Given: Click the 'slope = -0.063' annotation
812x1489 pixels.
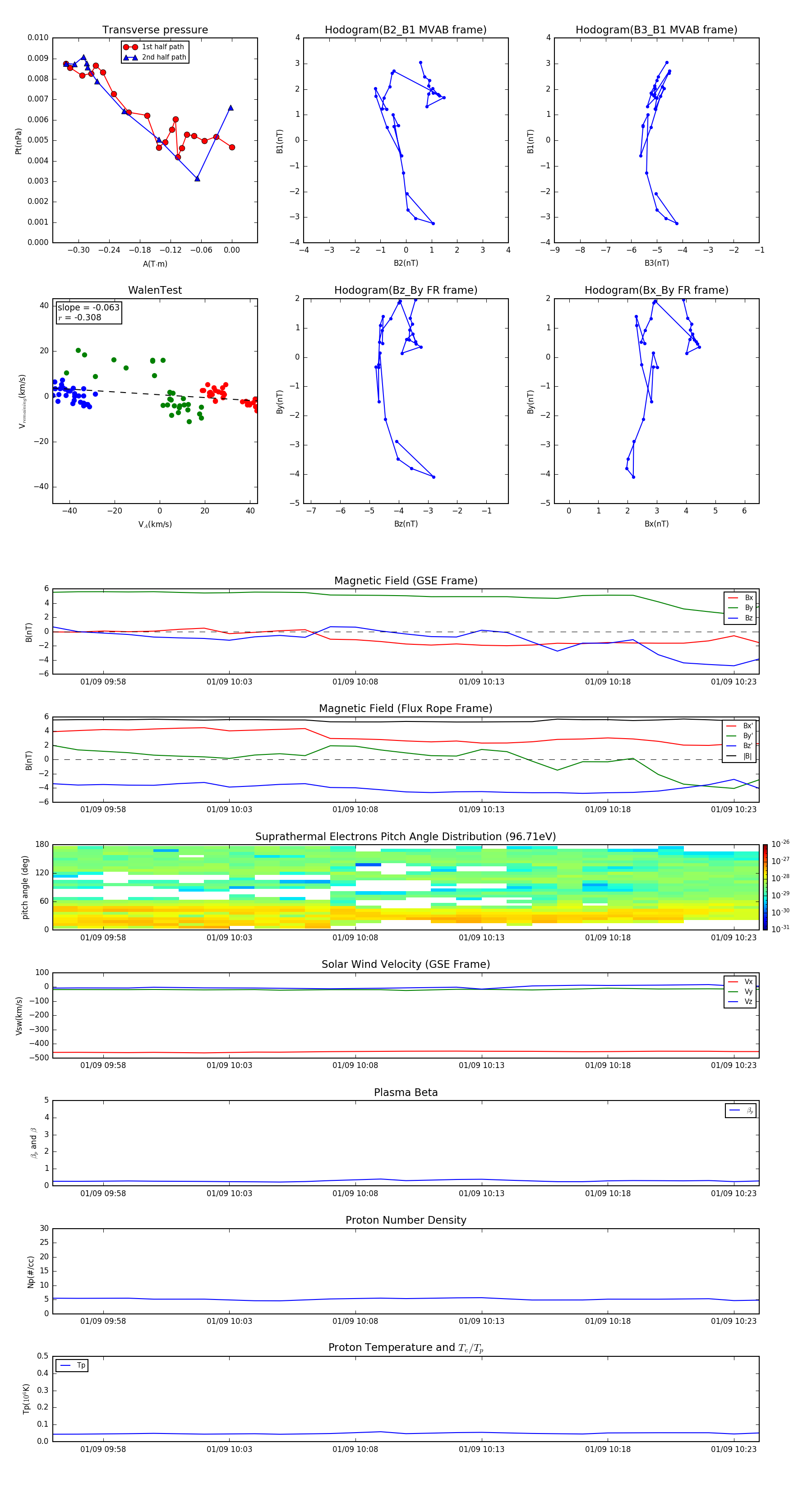Looking at the screenshot, I should tap(88, 308).
